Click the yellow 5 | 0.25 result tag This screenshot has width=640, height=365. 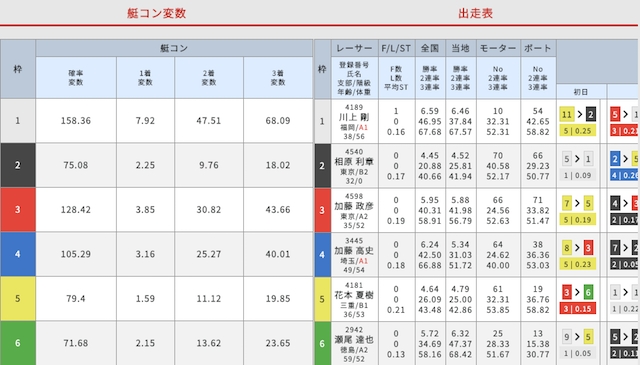pyautogui.click(x=578, y=131)
